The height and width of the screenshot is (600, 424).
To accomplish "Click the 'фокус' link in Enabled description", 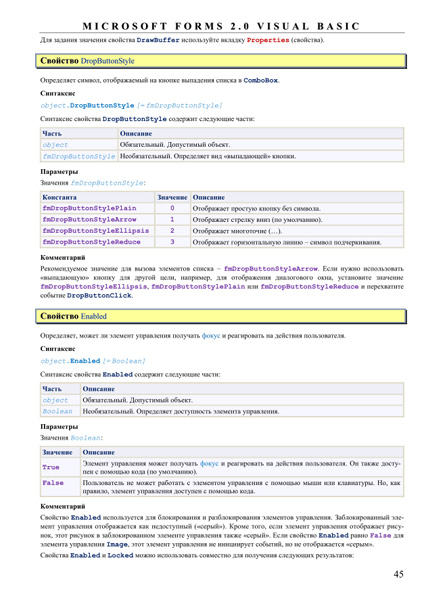I will pyautogui.click(x=211, y=336).
